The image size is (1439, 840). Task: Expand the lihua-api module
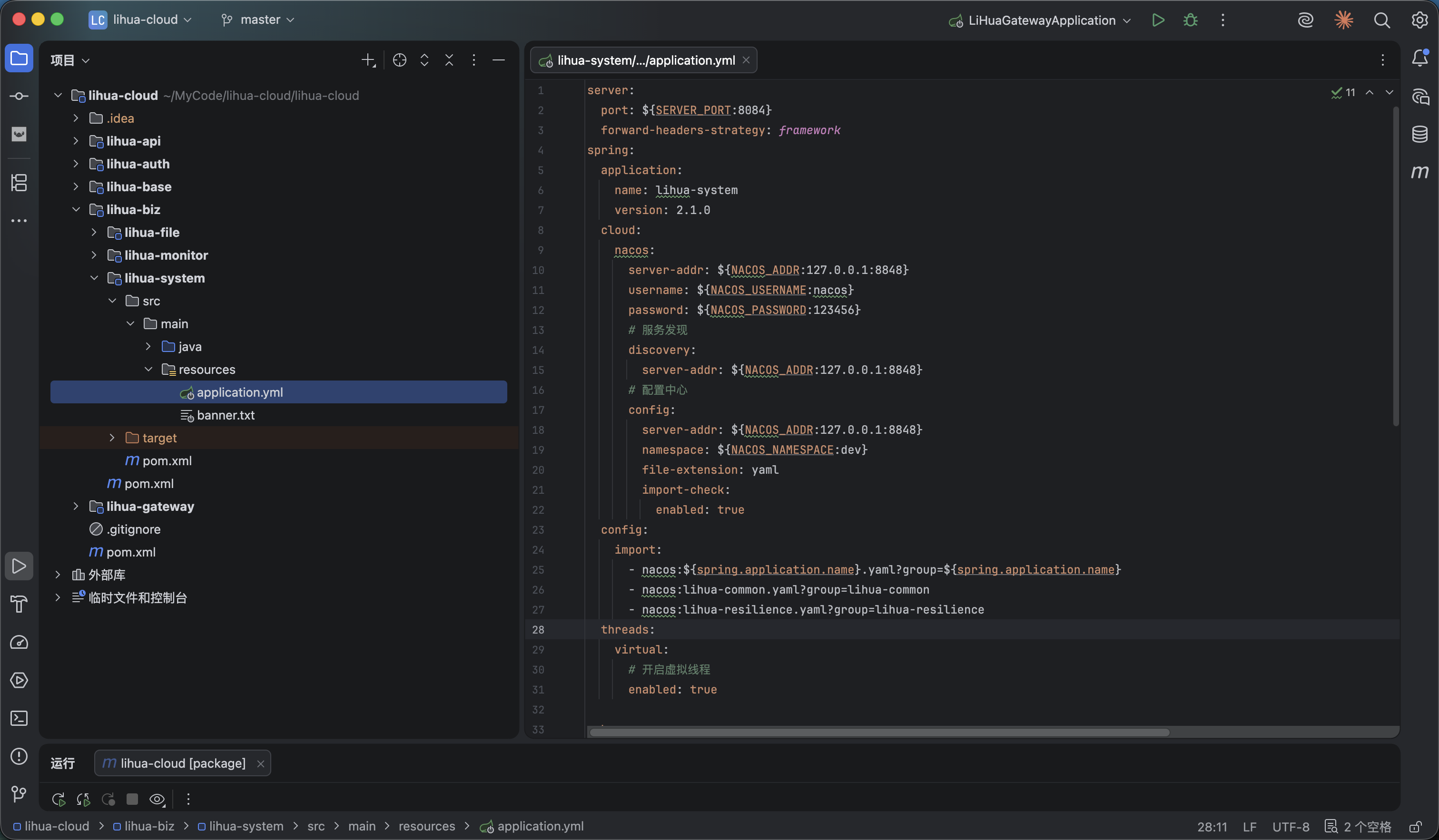(x=76, y=141)
